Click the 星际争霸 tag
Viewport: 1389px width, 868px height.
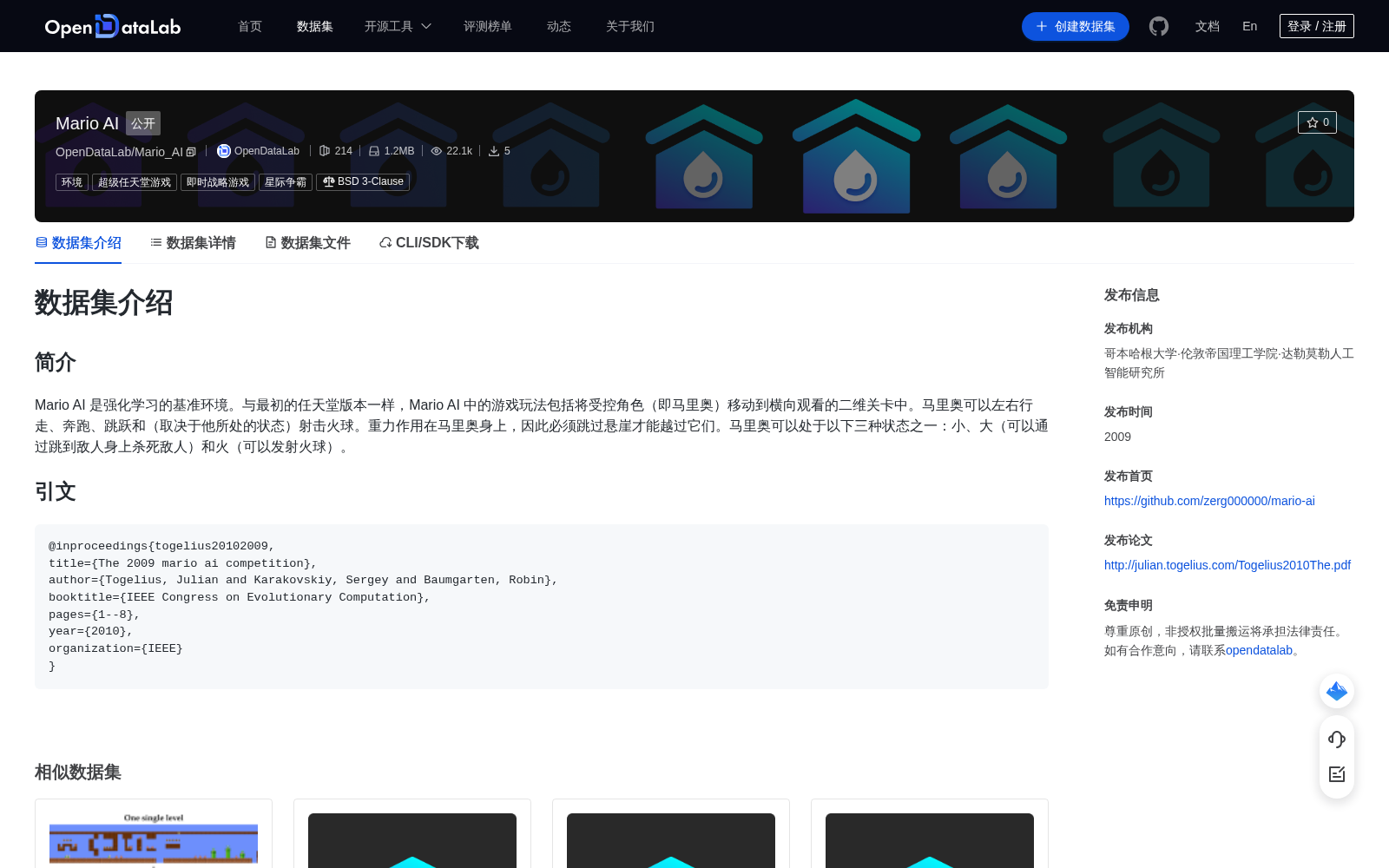[286, 182]
